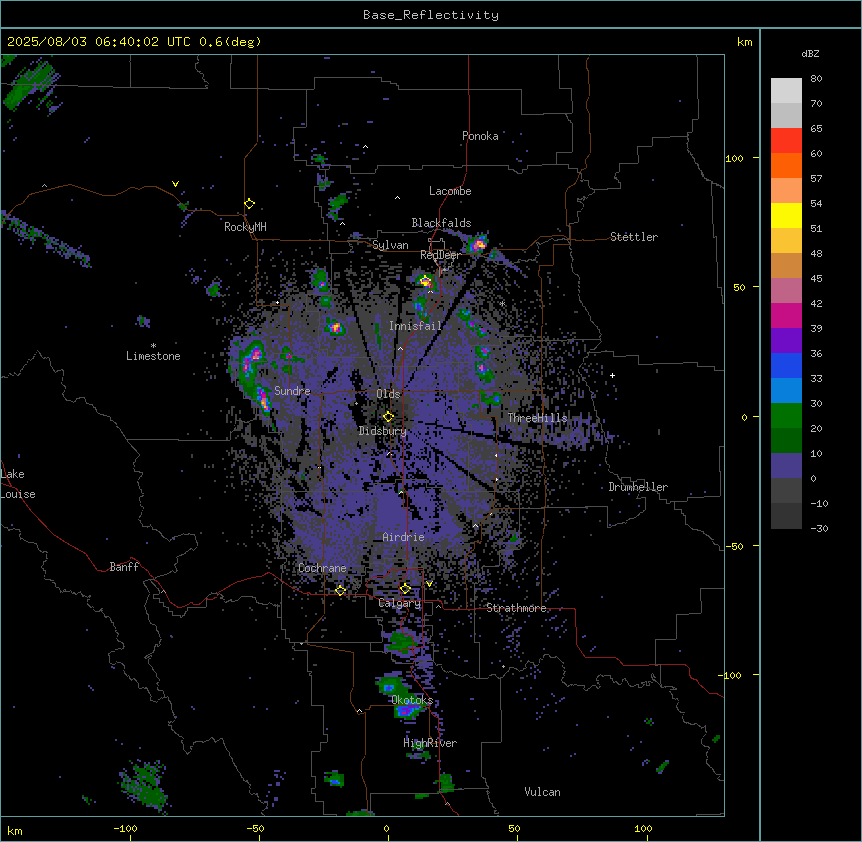This screenshot has height=842, width=862.
Task: Select the blue 33-36 dBZ legend swatch
Action: pos(786,365)
